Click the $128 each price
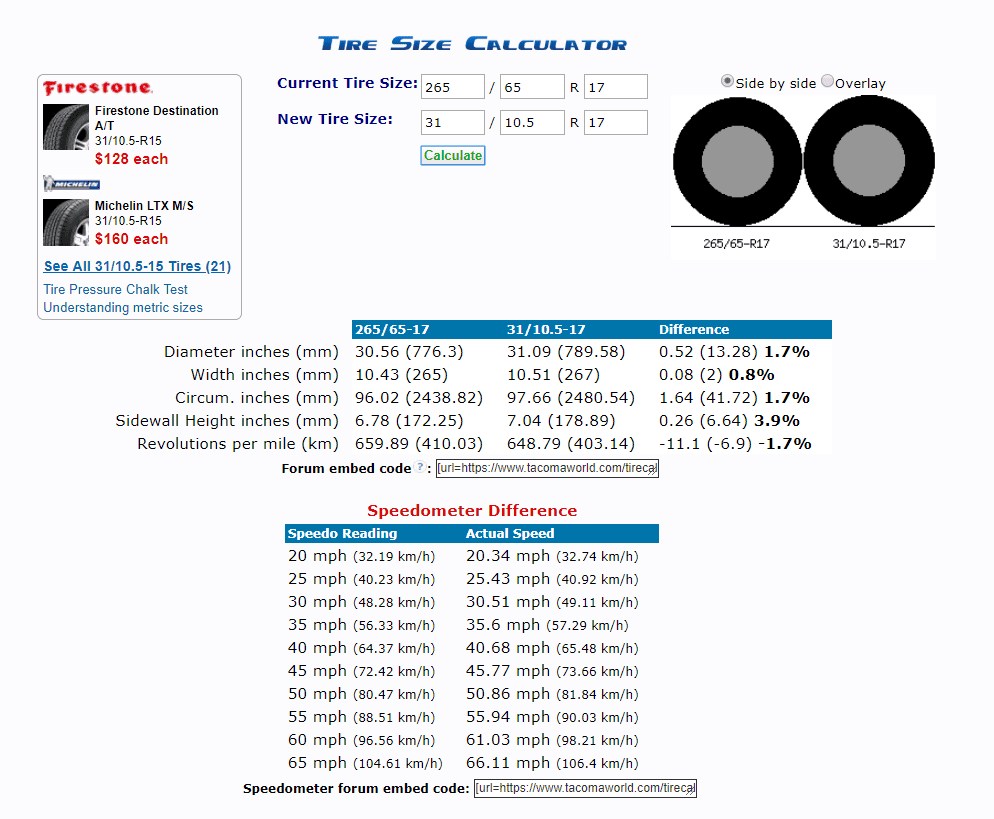This screenshot has height=819, width=994. pyautogui.click(x=132, y=159)
